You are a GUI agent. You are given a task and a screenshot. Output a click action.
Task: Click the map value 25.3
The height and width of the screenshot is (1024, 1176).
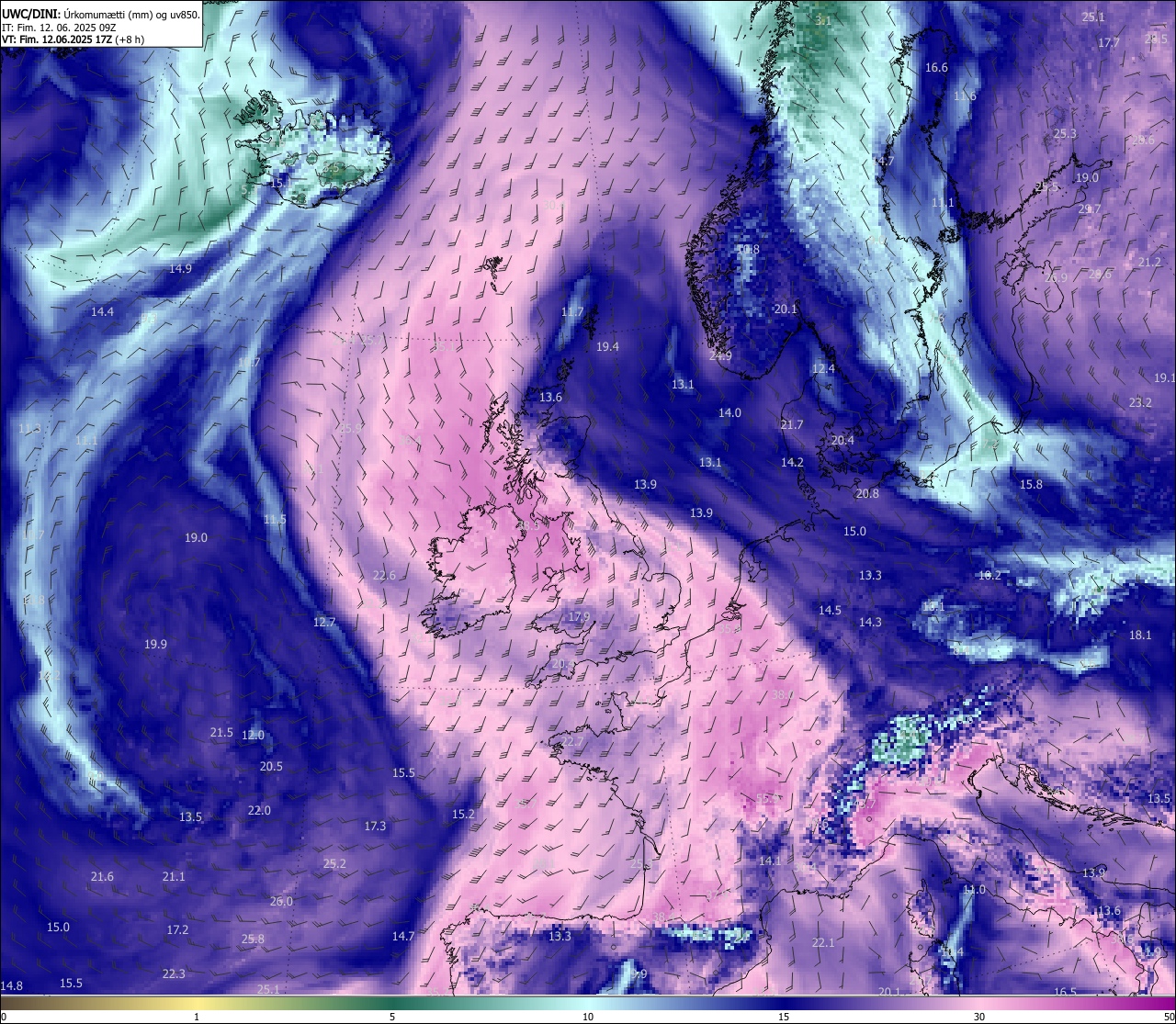1064,134
